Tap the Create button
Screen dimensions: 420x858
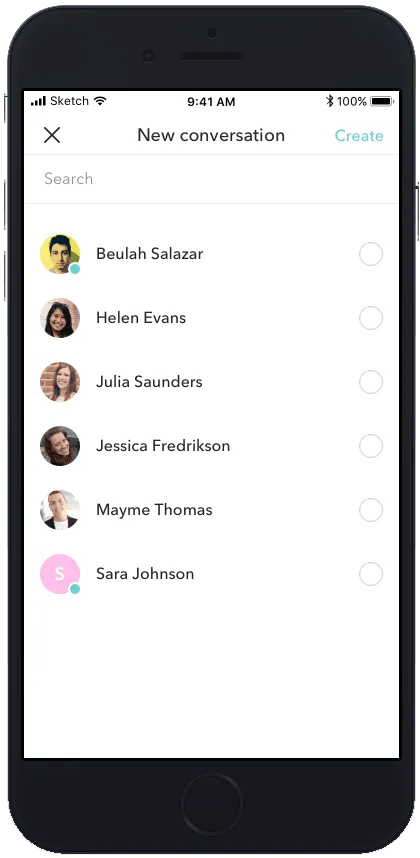(x=359, y=136)
